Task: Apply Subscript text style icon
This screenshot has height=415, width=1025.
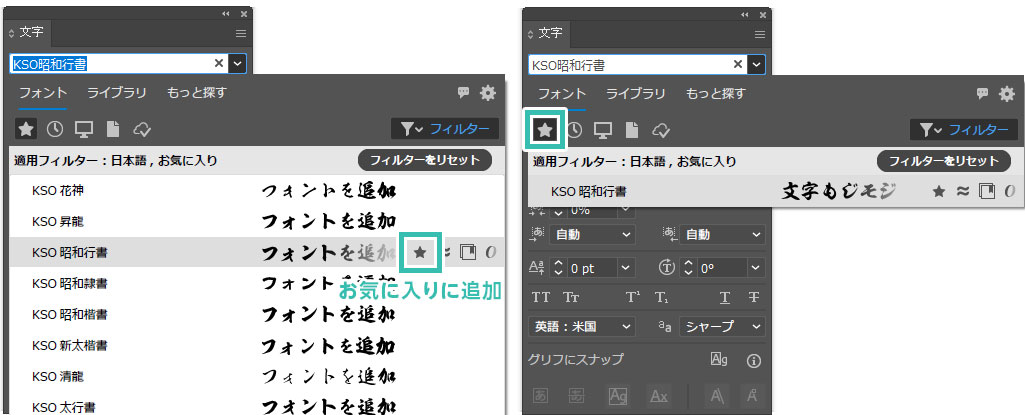Action: pyautogui.click(x=661, y=297)
